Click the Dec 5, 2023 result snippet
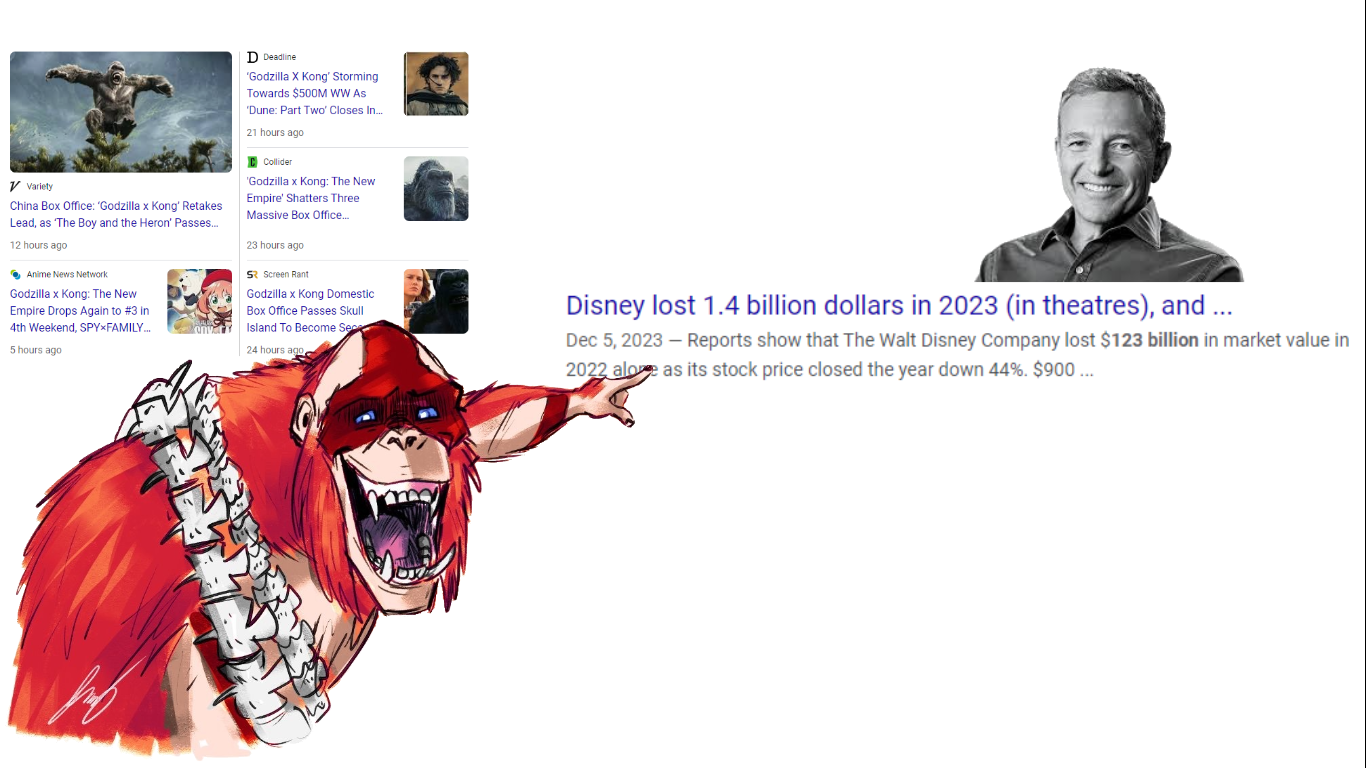 click(x=957, y=355)
